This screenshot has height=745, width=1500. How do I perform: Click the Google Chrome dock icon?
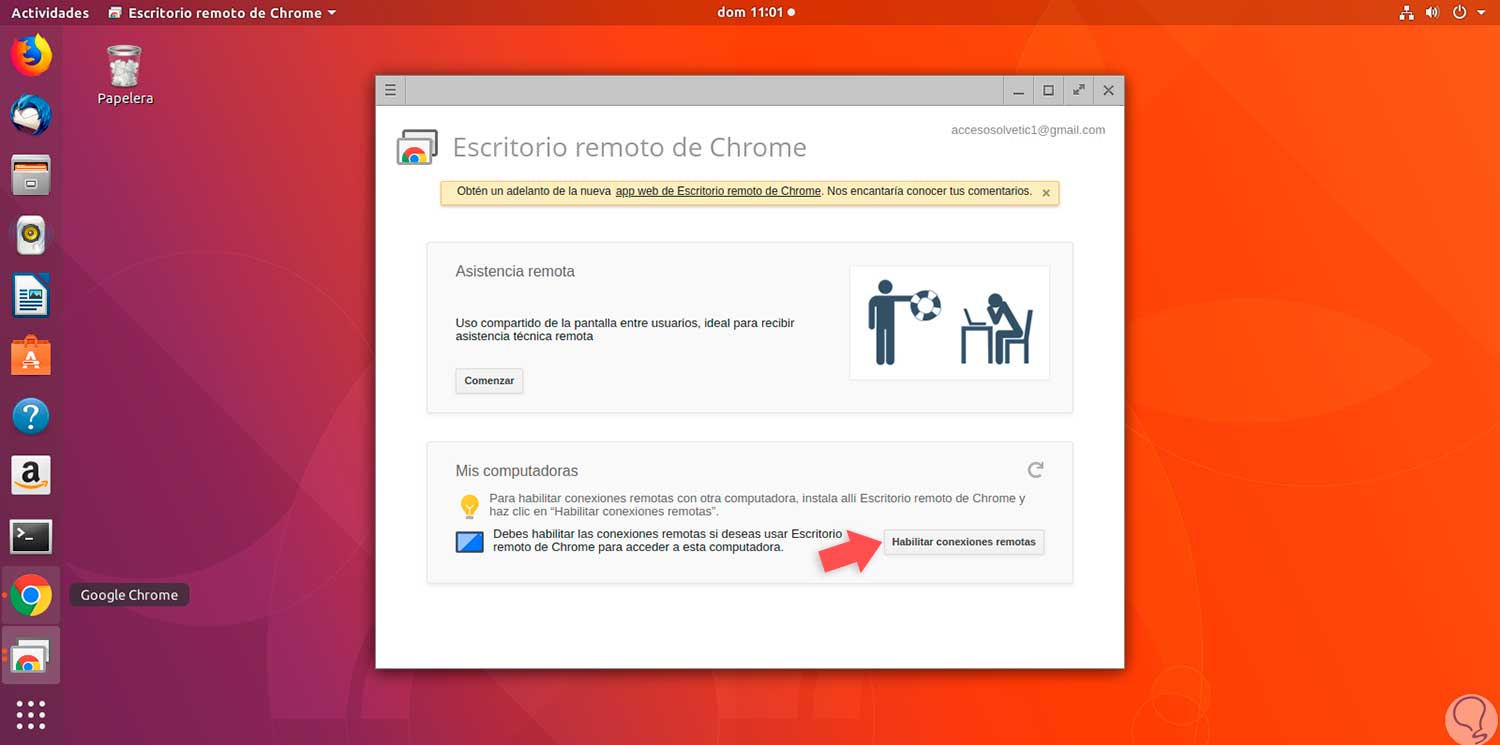(31, 596)
